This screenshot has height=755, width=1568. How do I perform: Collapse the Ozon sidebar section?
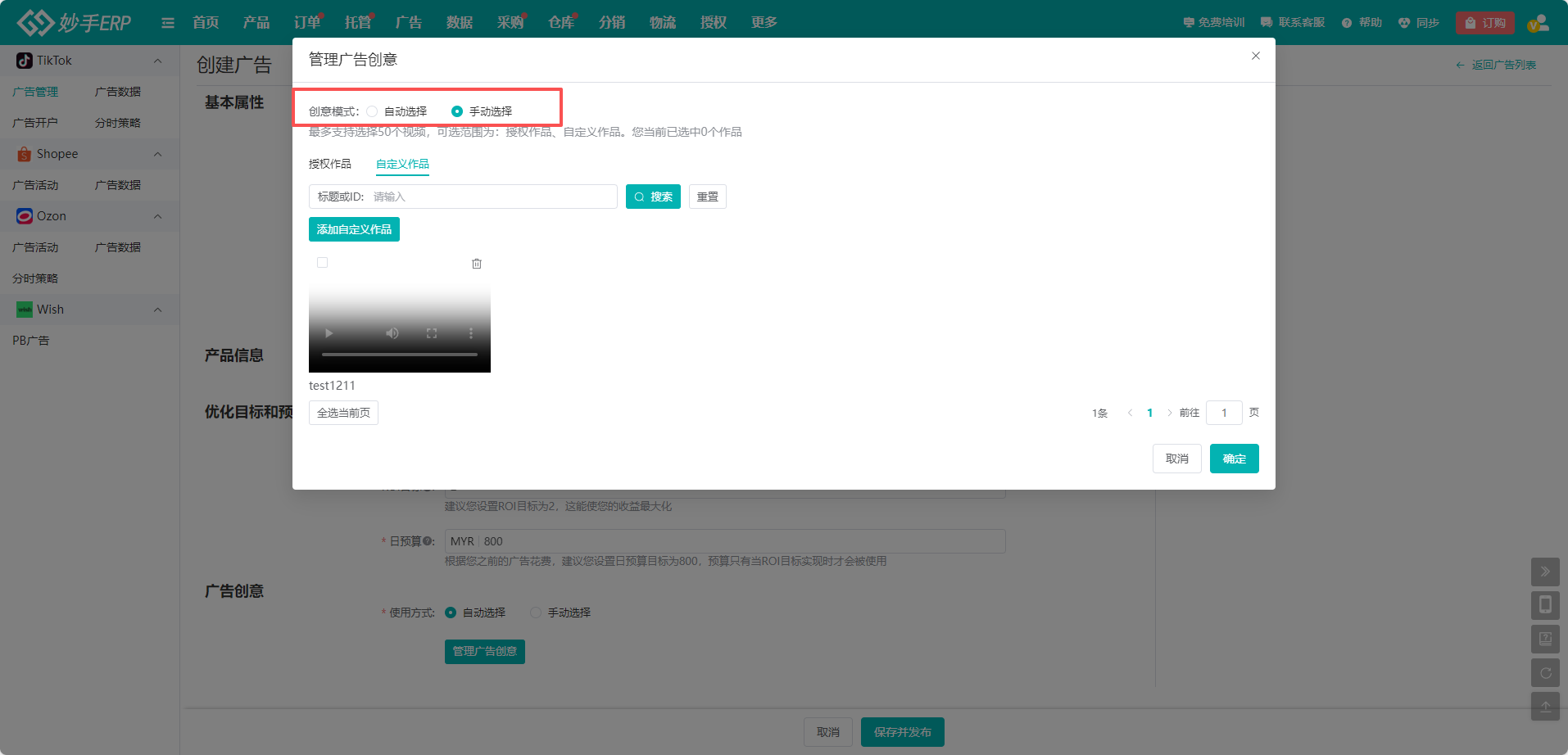(x=158, y=216)
